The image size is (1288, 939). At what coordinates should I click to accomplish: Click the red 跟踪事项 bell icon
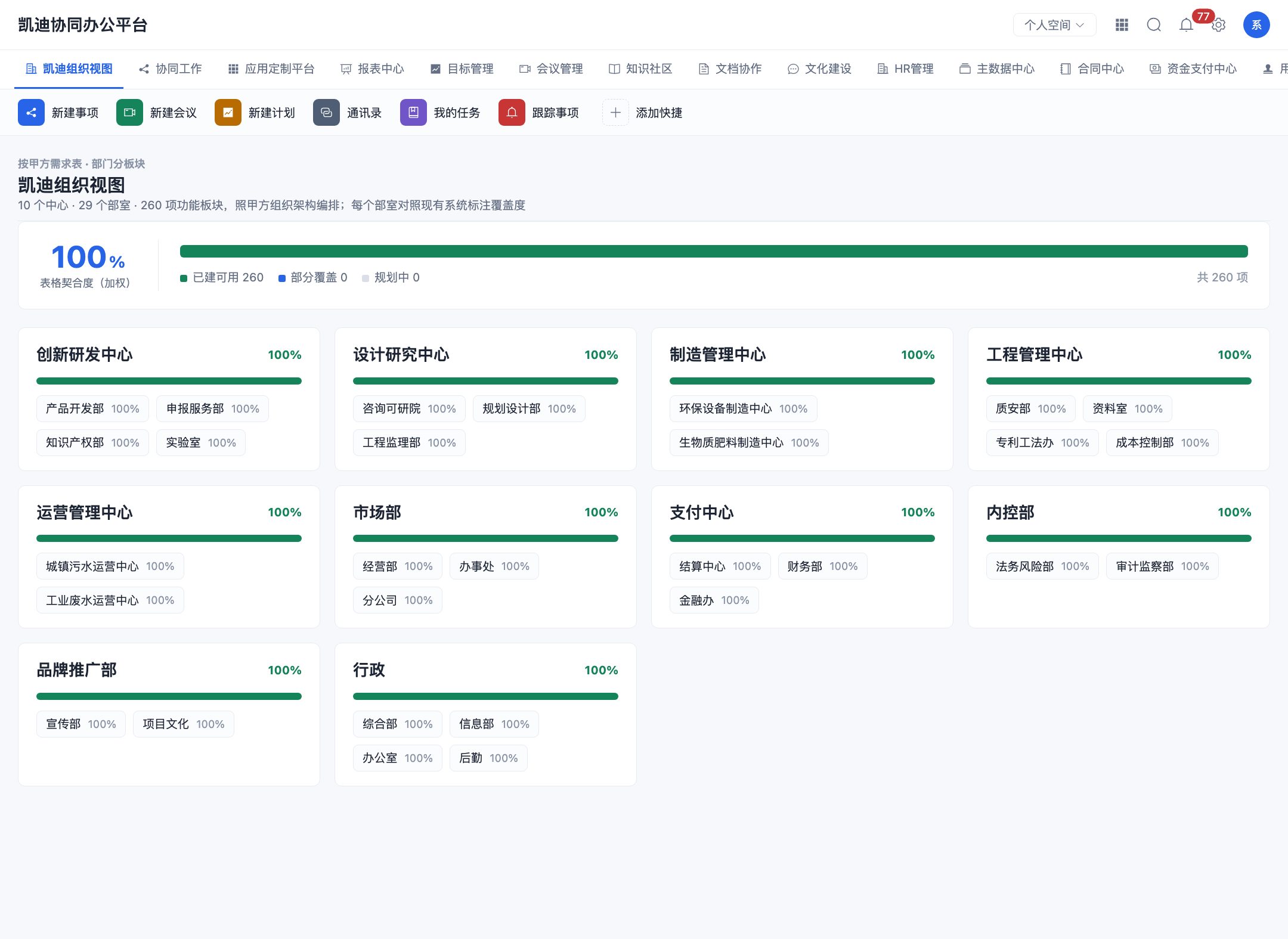coord(512,113)
